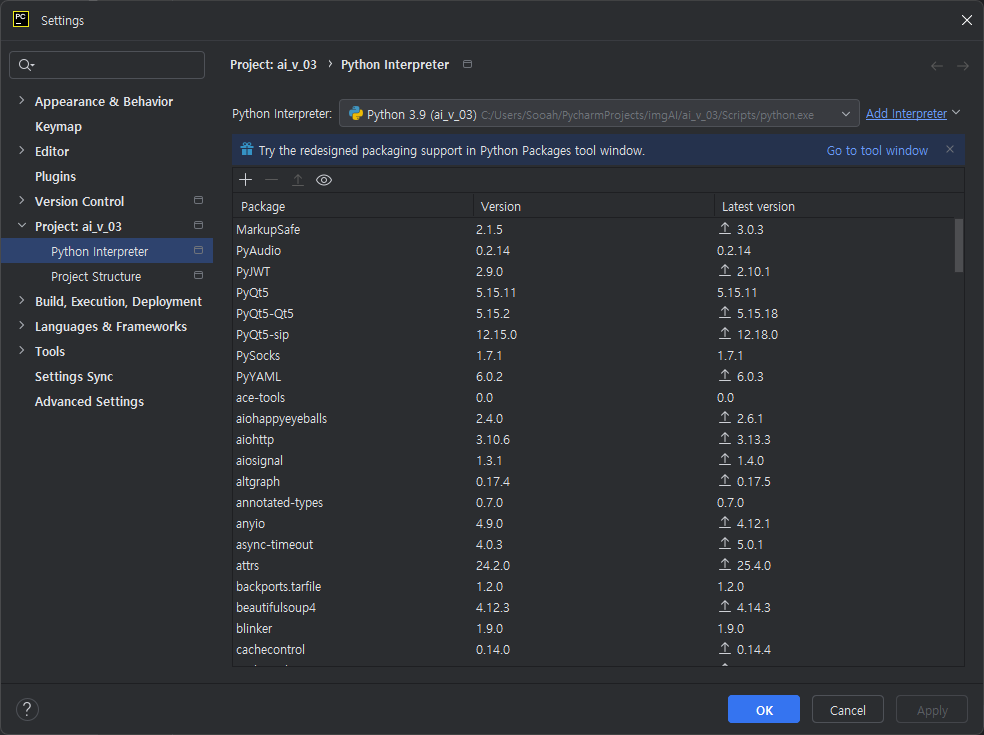Click the settings search input field

(107, 65)
